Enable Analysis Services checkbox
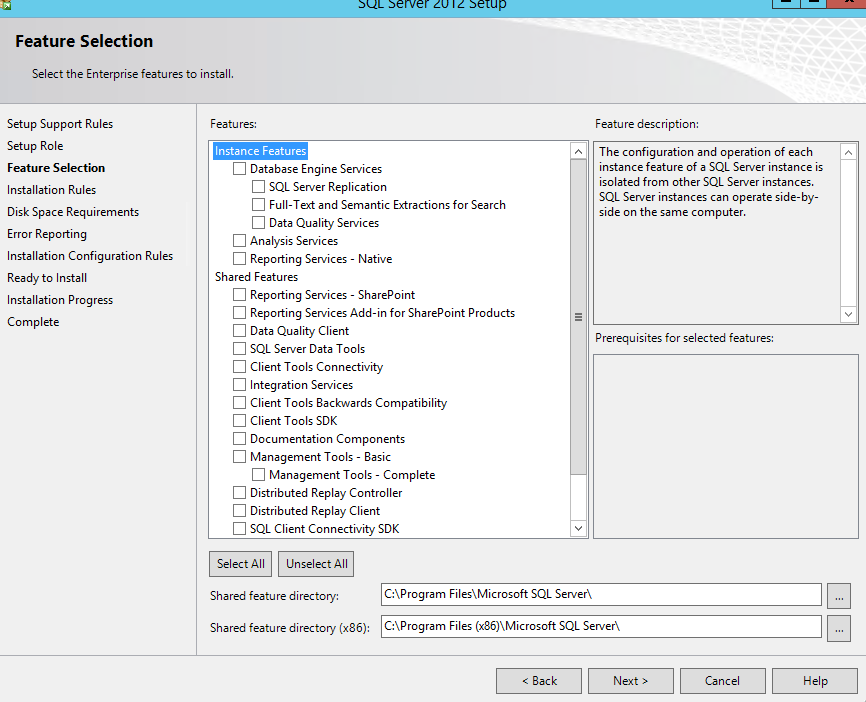Viewport: 866px width, 702px height. pyautogui.click(x=239, y=241)
